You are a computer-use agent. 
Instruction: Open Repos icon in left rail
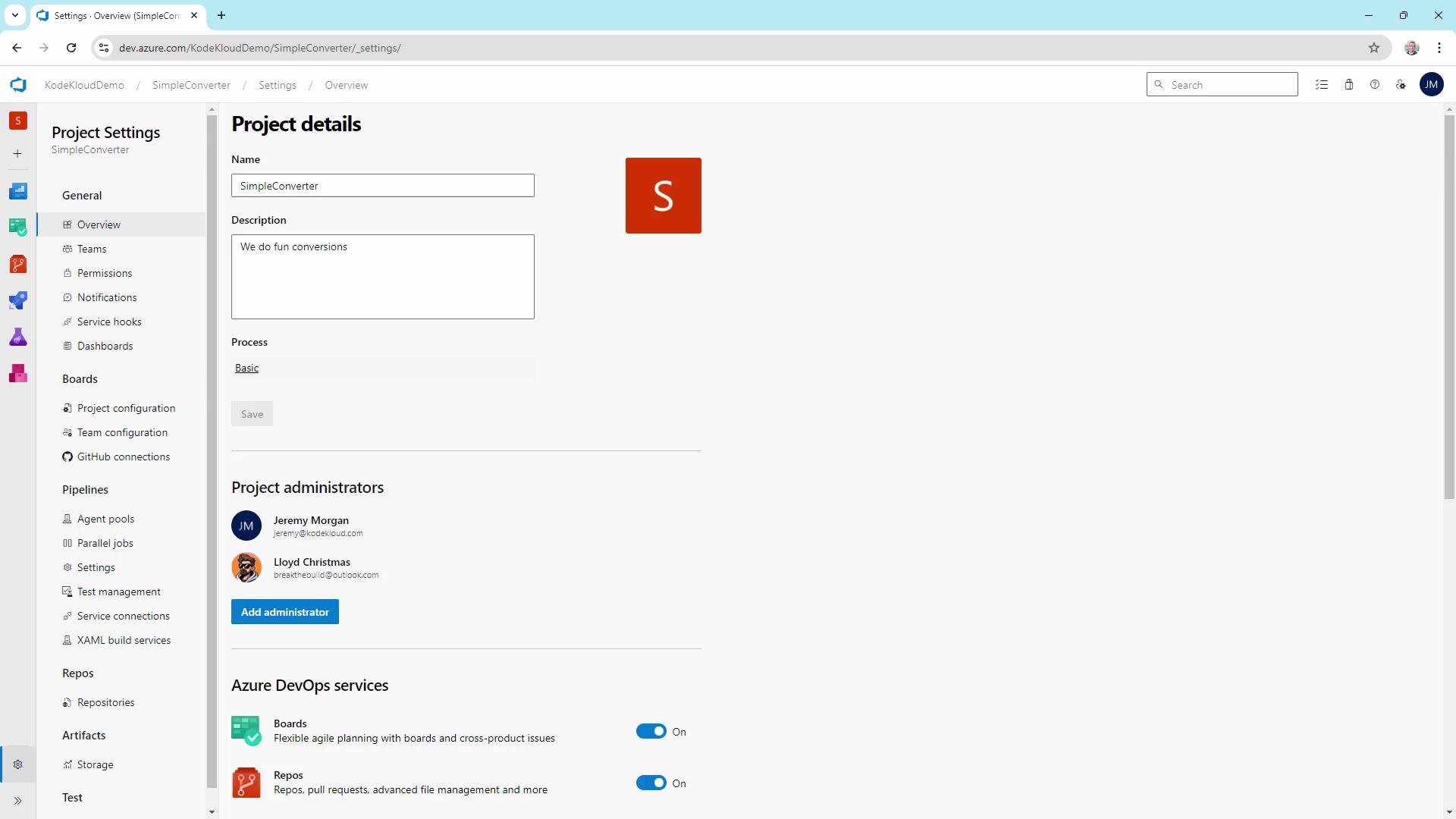[x=17, y=264]
